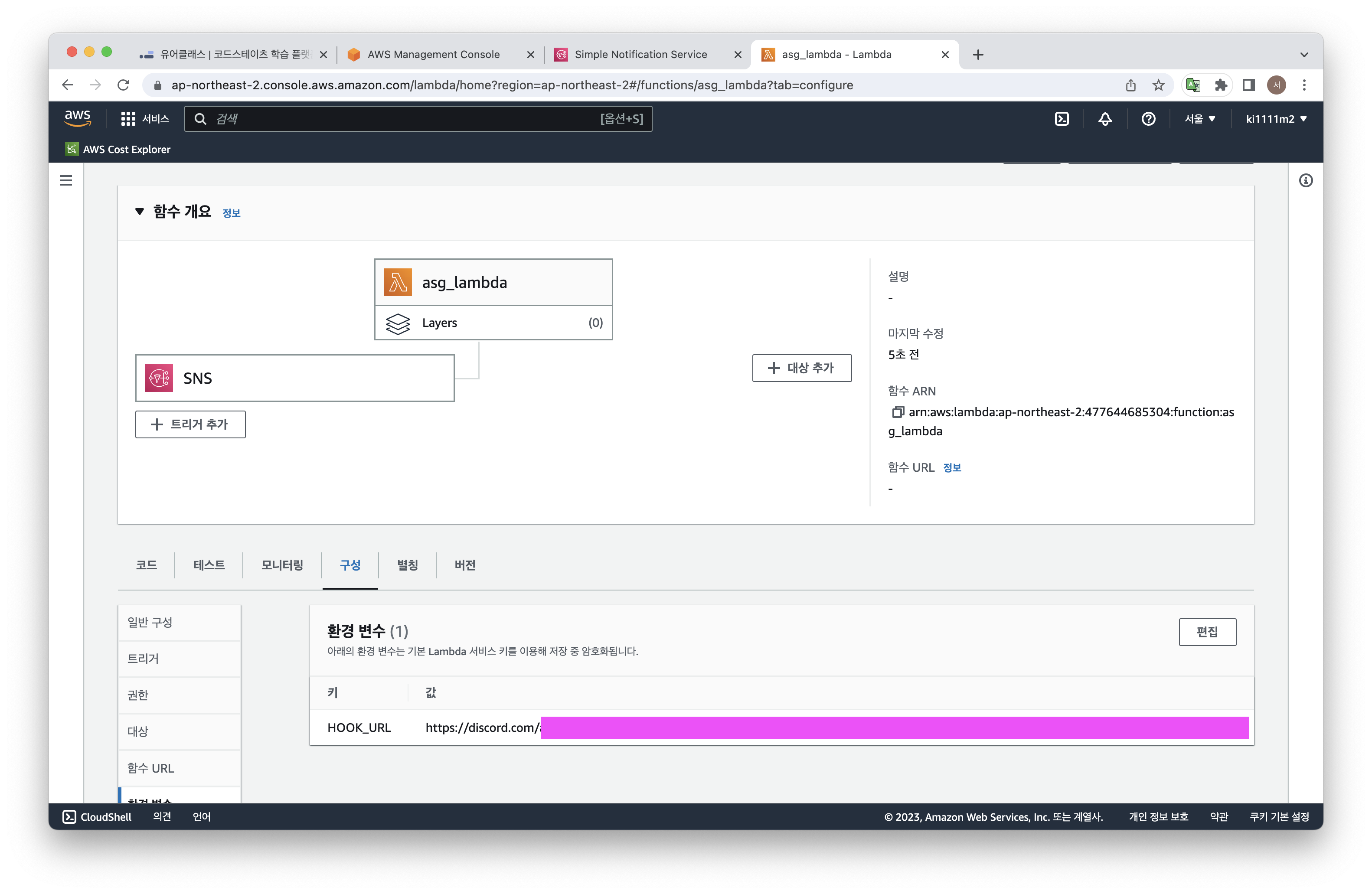Image resolution: width=1372 pixels, height=894 pixels.
Task: Open the browser extensions puzzle icon
Action: click(x=1220, y=85)
